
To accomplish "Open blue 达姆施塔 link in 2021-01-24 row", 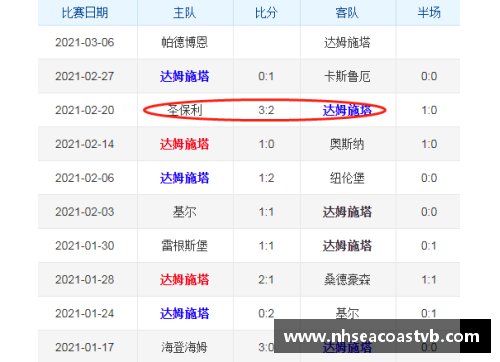I will coord(184,313).
